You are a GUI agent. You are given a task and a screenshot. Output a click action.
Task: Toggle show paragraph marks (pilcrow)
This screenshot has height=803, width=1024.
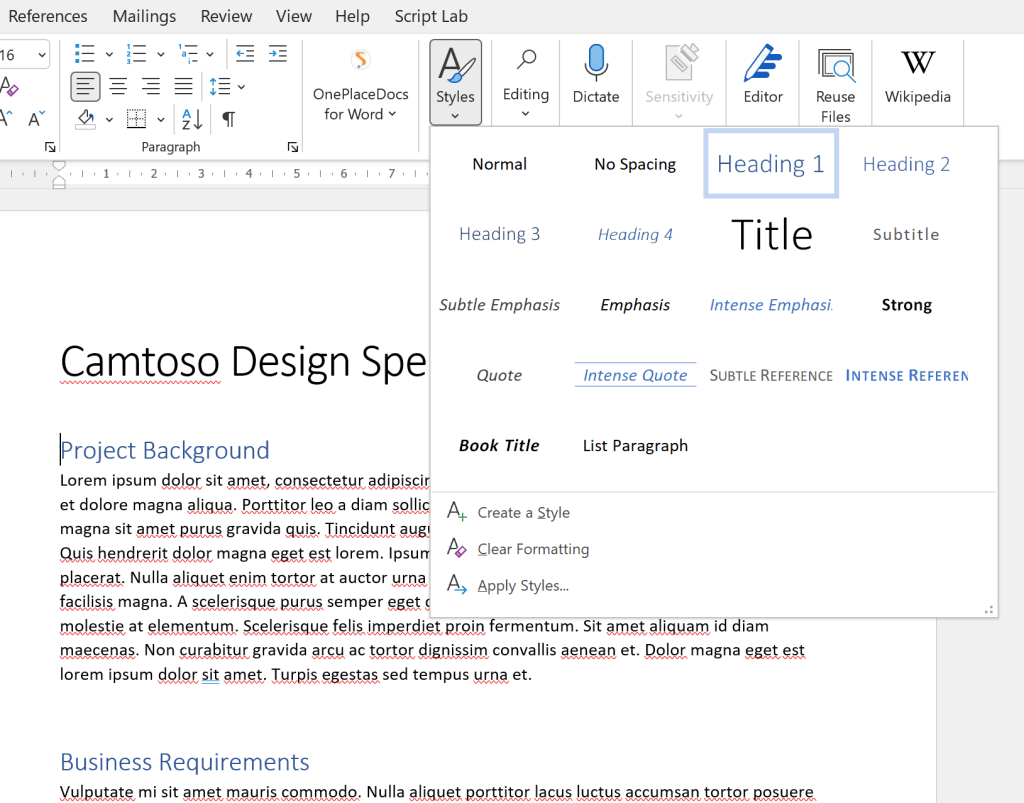(229, 120)
